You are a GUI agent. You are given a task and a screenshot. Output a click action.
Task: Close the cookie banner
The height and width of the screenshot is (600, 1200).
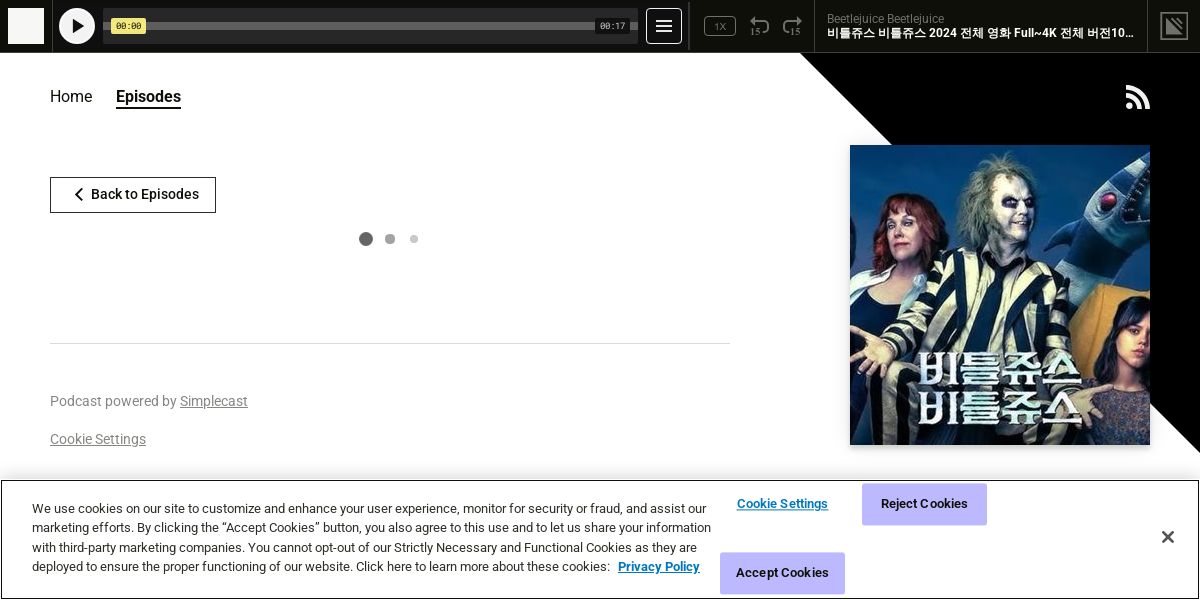[x=1167, y=537]
